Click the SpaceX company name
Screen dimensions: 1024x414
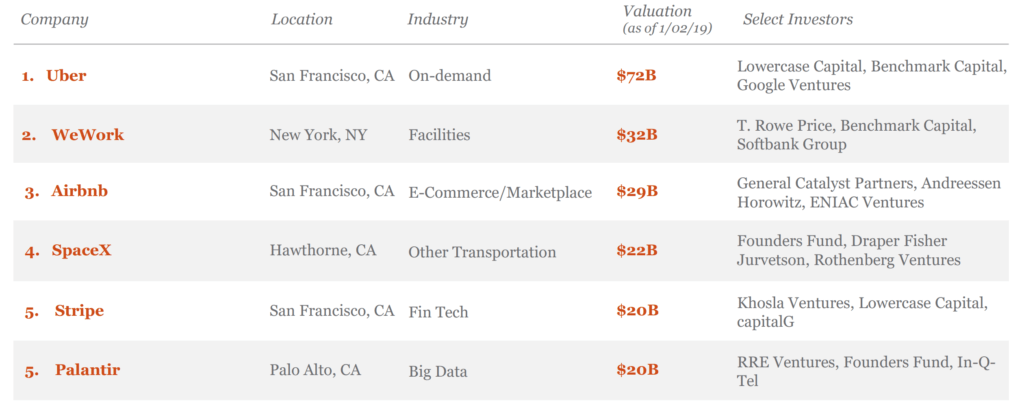click(x=82, y=250)
